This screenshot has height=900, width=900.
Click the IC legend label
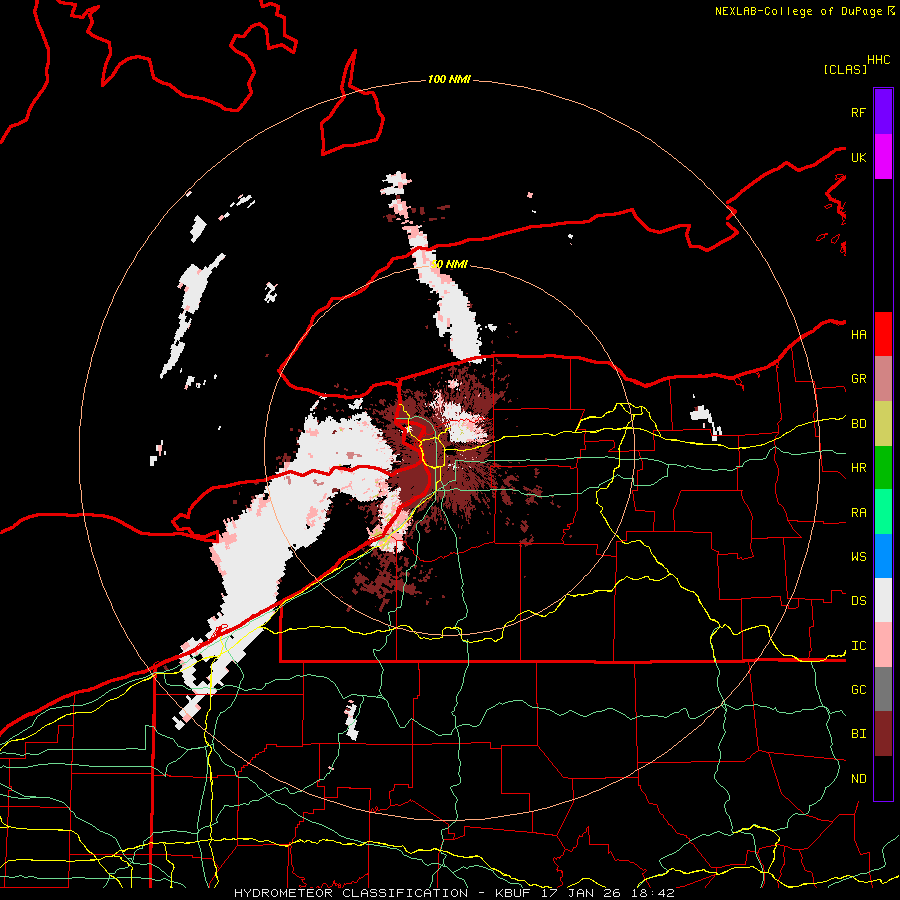click(859, 646)
